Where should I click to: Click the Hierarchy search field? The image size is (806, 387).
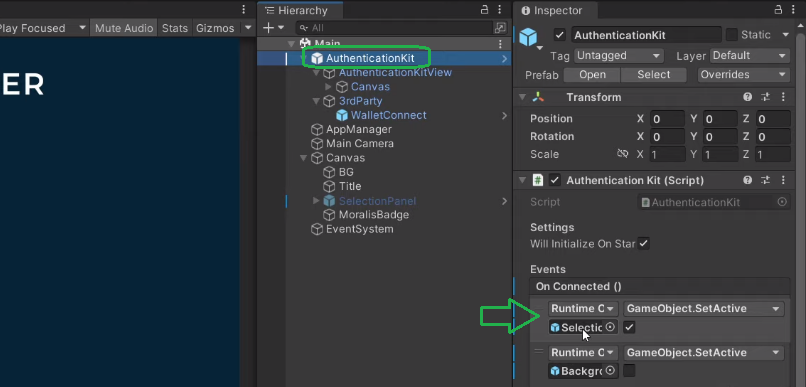point(394,28)
